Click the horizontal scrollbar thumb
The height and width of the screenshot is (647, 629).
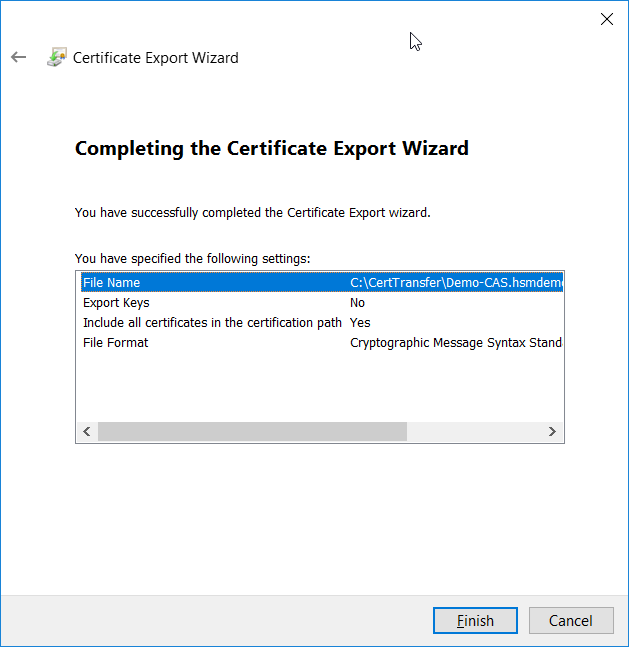coord(252,431)
